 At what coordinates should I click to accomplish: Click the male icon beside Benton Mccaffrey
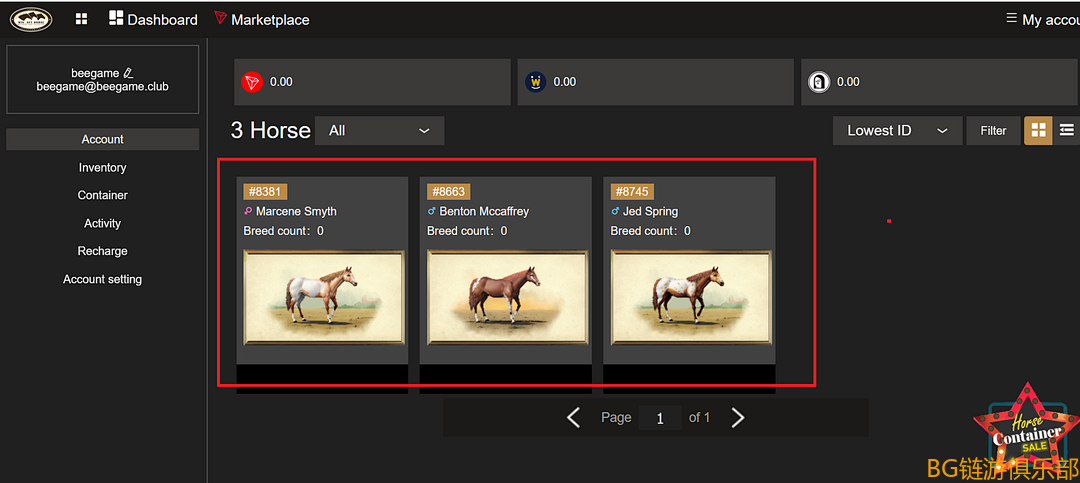pyautogui.click(x=432, y=211)
